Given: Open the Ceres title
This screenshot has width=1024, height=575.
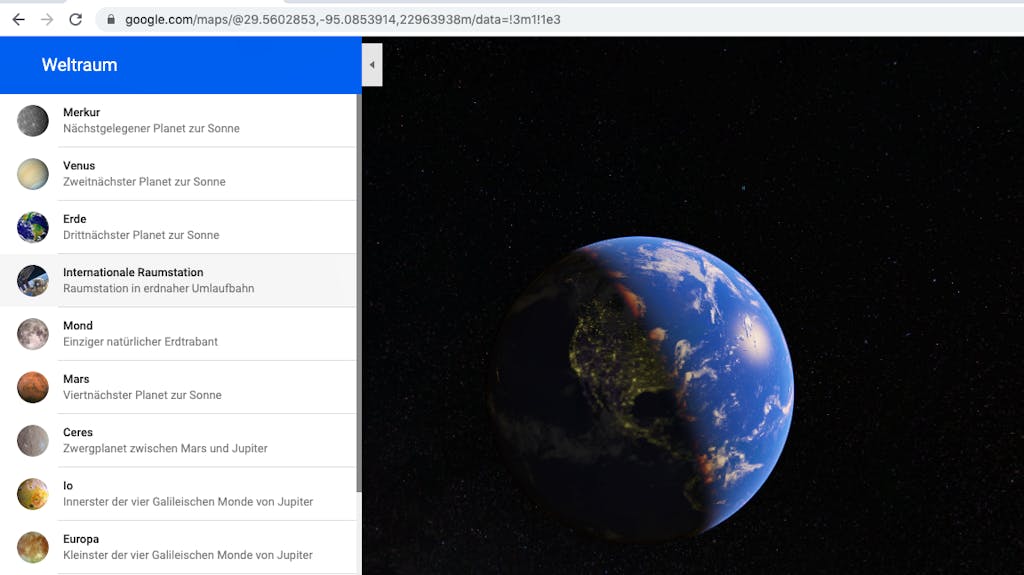Looking at the screenshot, I should (x=78, y=432).
